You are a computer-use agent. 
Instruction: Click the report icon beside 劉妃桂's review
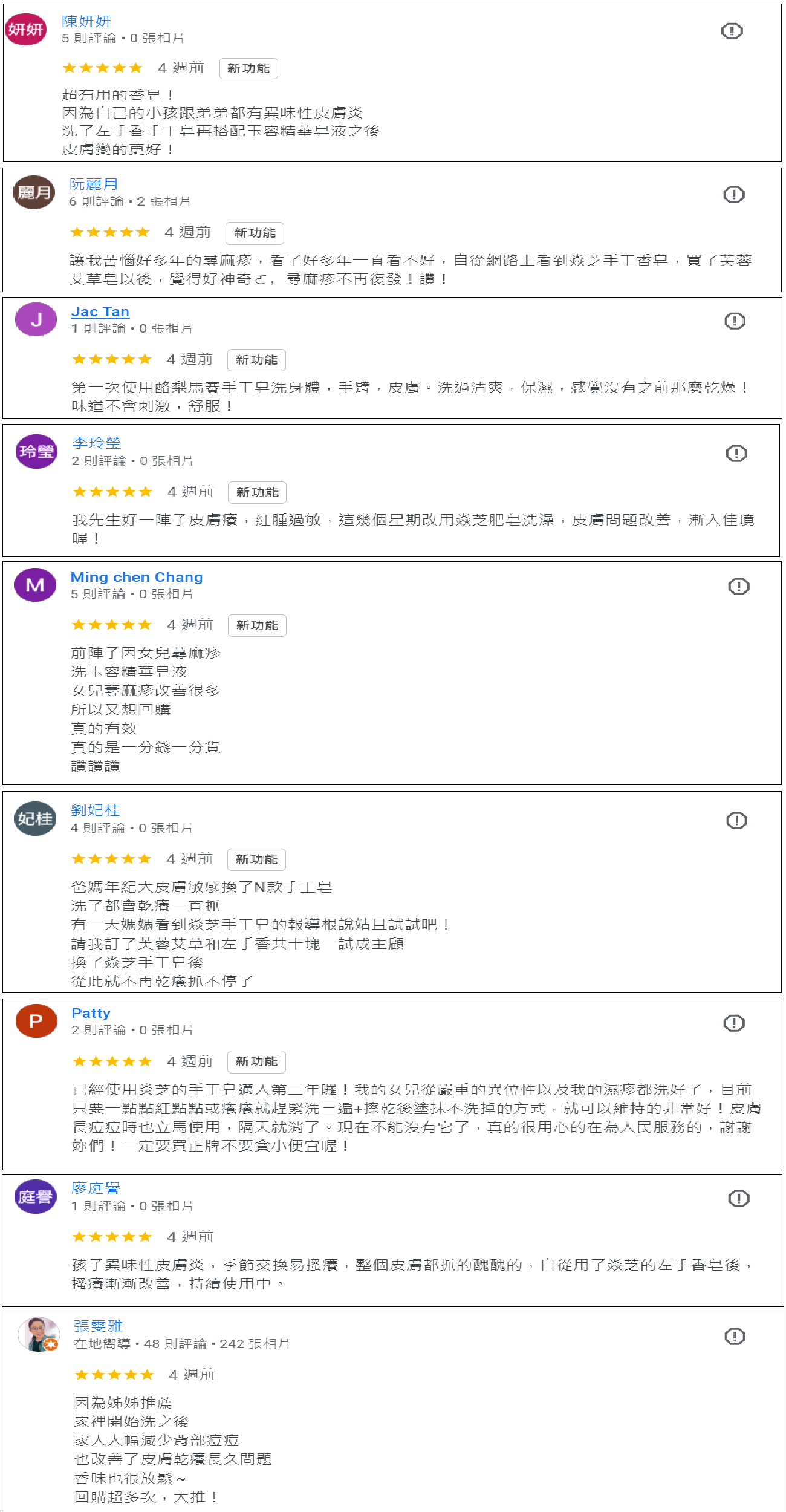pos(736,820)
